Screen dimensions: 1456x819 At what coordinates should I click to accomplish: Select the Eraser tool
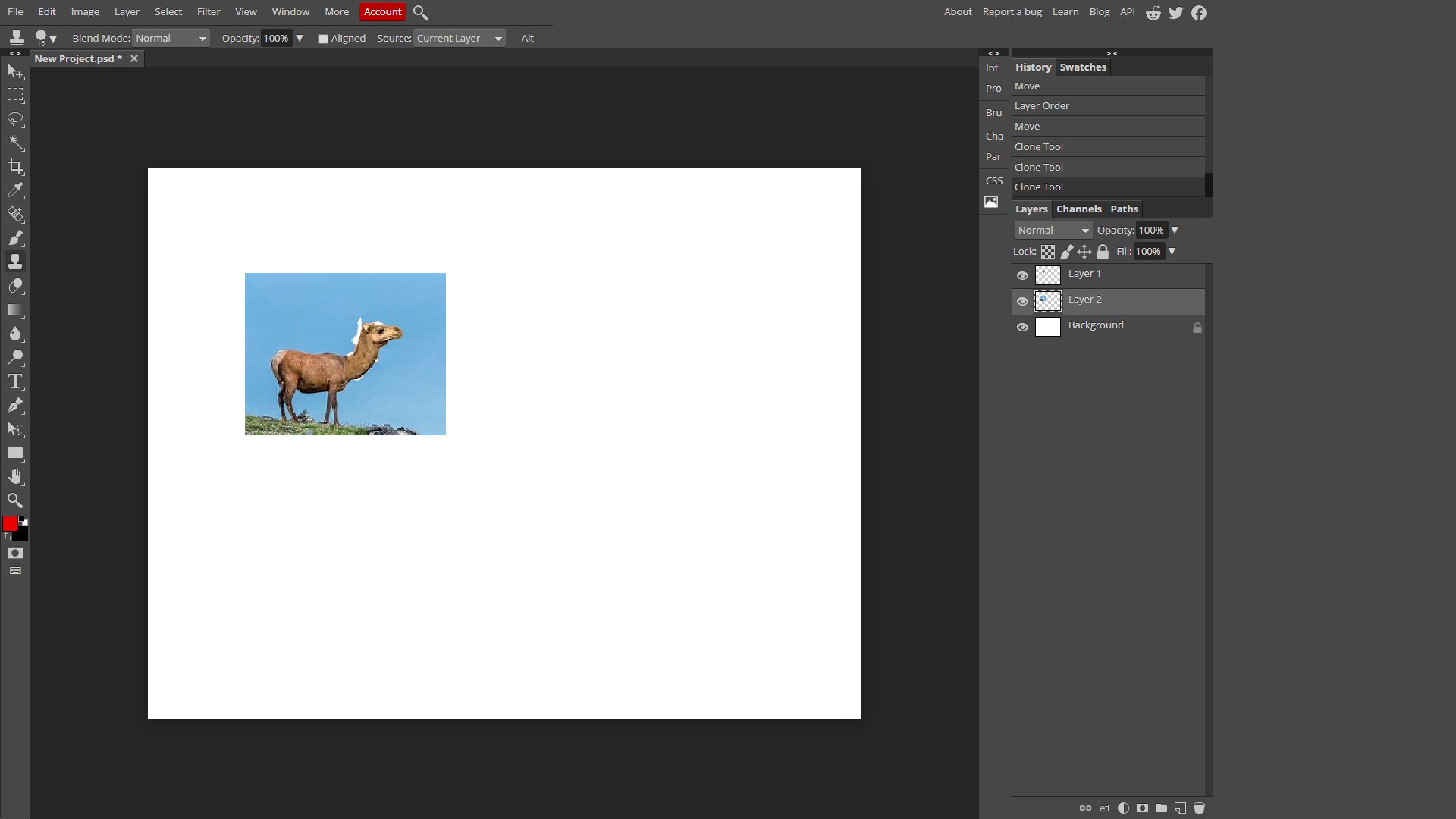pos(15,286)
